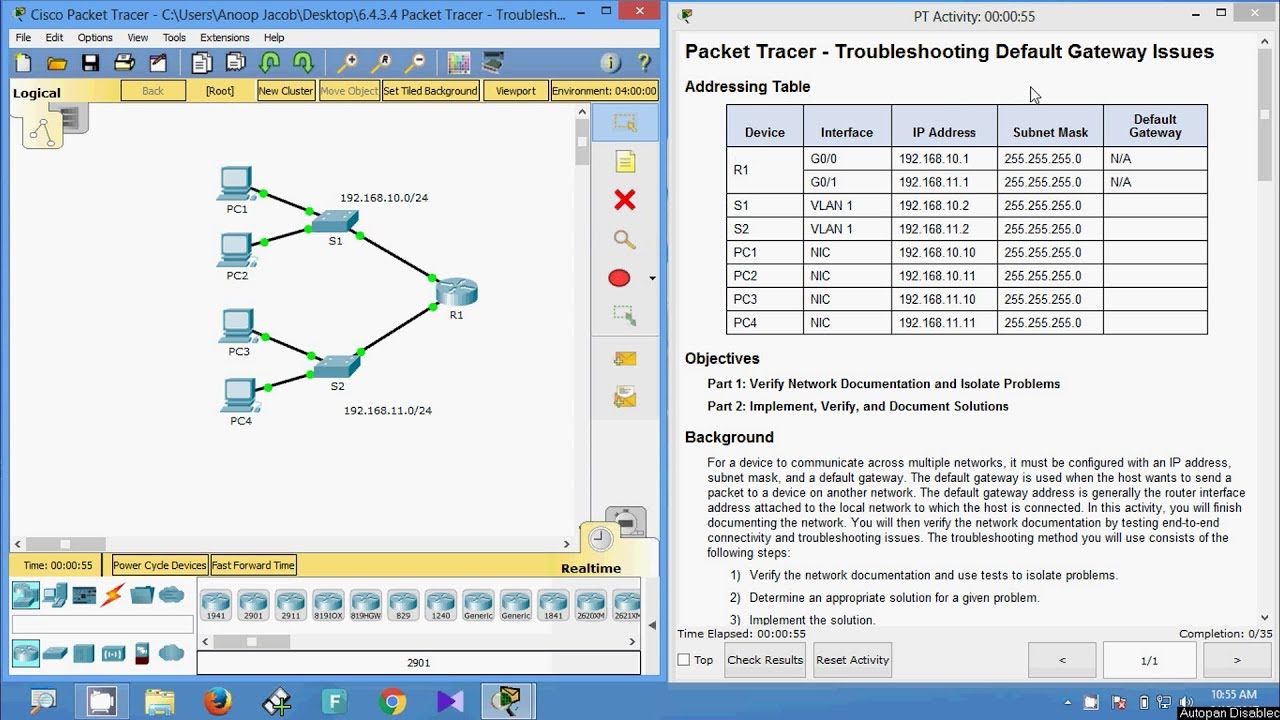This screenshot has width=1280, height=720.
Task: Click the New Cluster button
Action: tap(286, 91)
